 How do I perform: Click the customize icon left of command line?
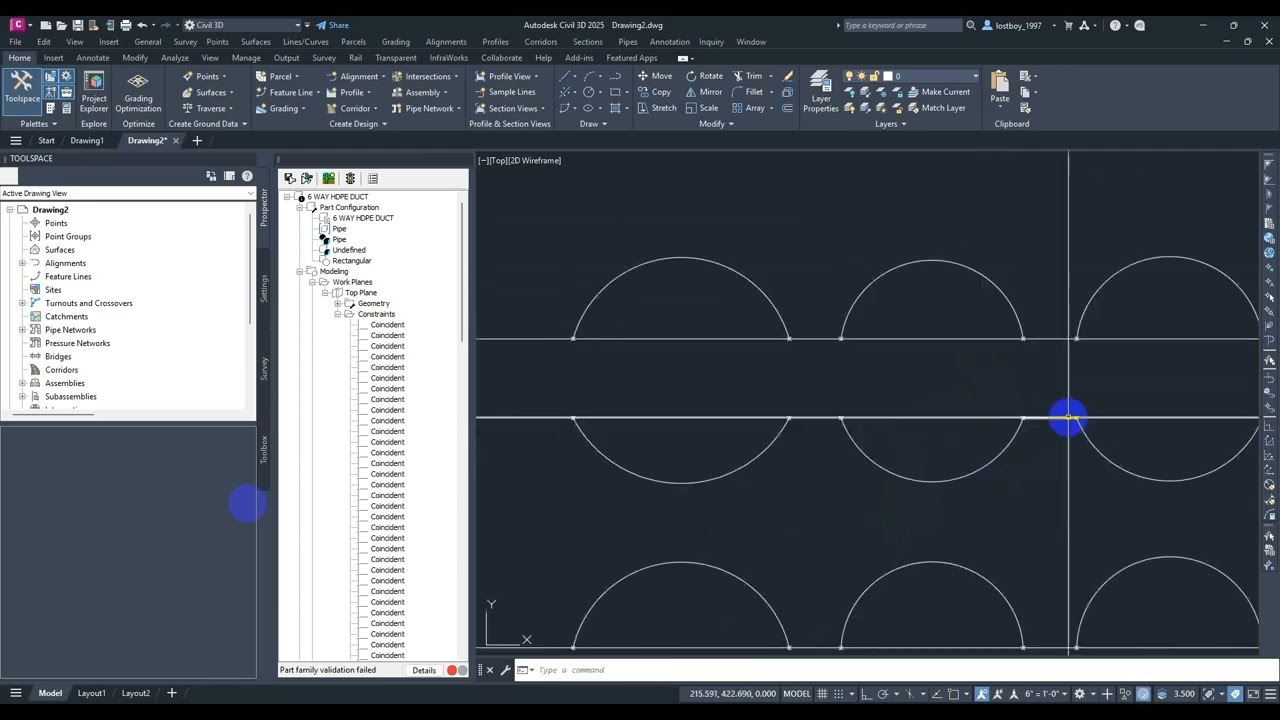505,670
